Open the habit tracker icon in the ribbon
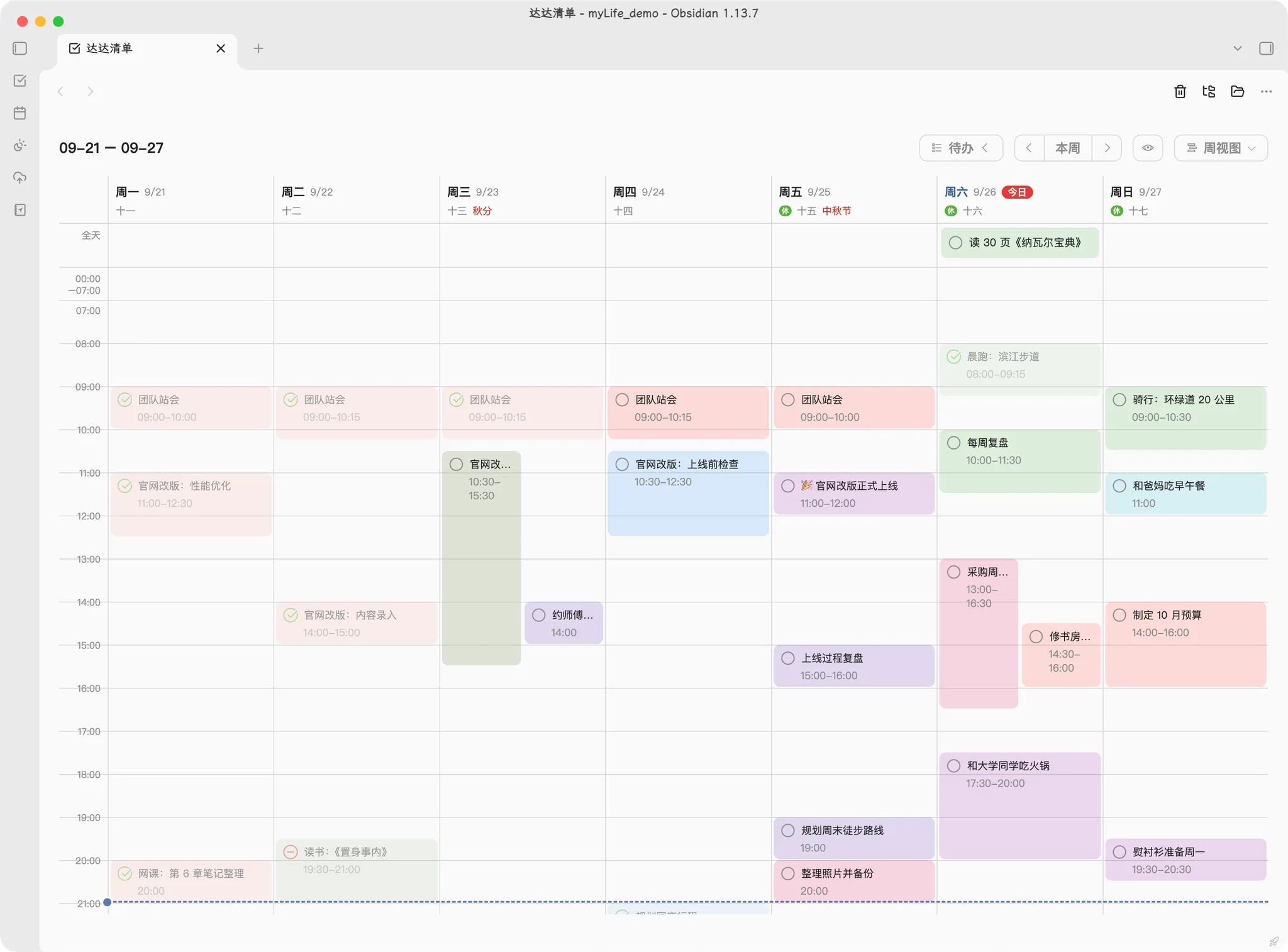1288x952 pixels. [x=20, y=145]
